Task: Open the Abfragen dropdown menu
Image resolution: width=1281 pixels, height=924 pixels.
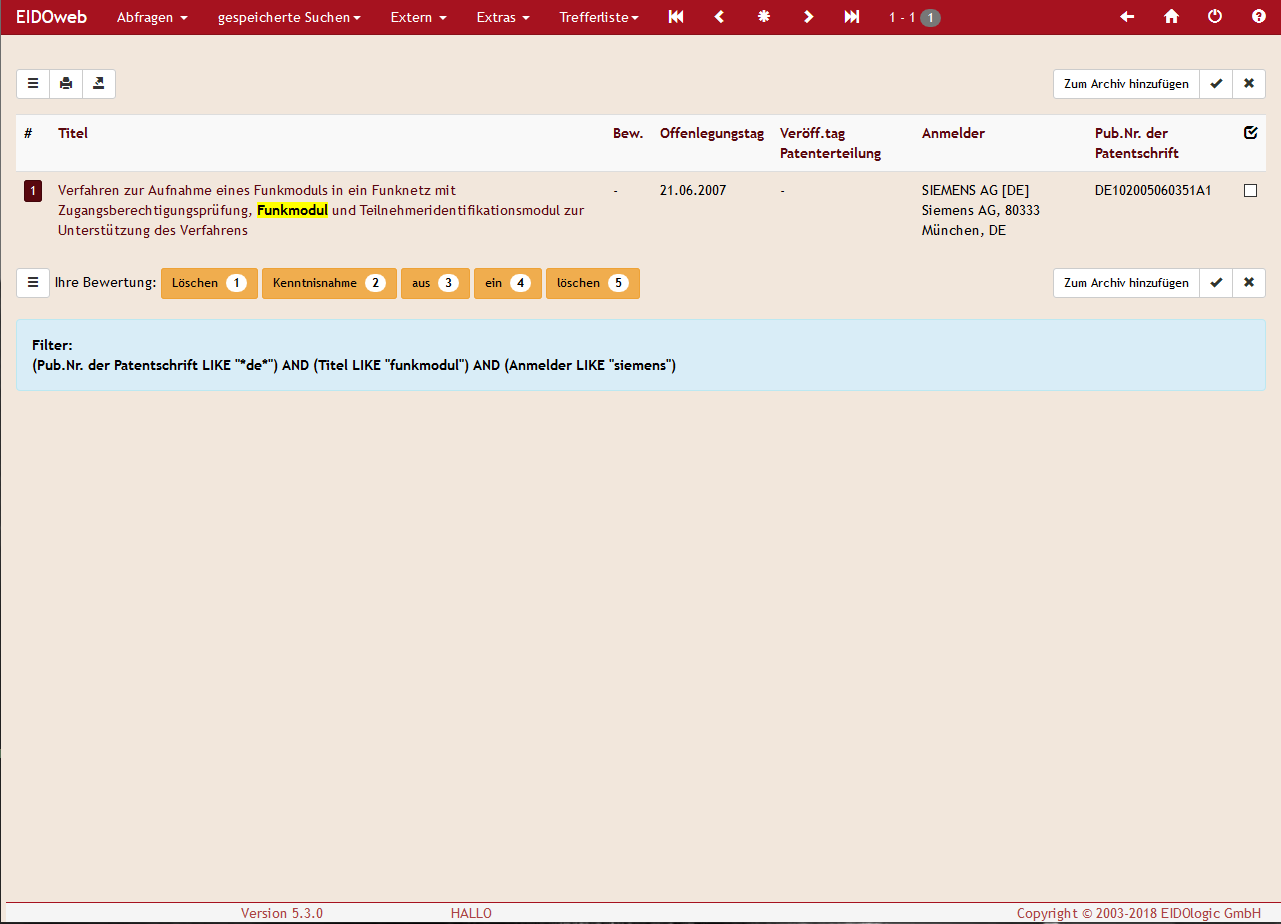Action: click(x=152, y=17)
